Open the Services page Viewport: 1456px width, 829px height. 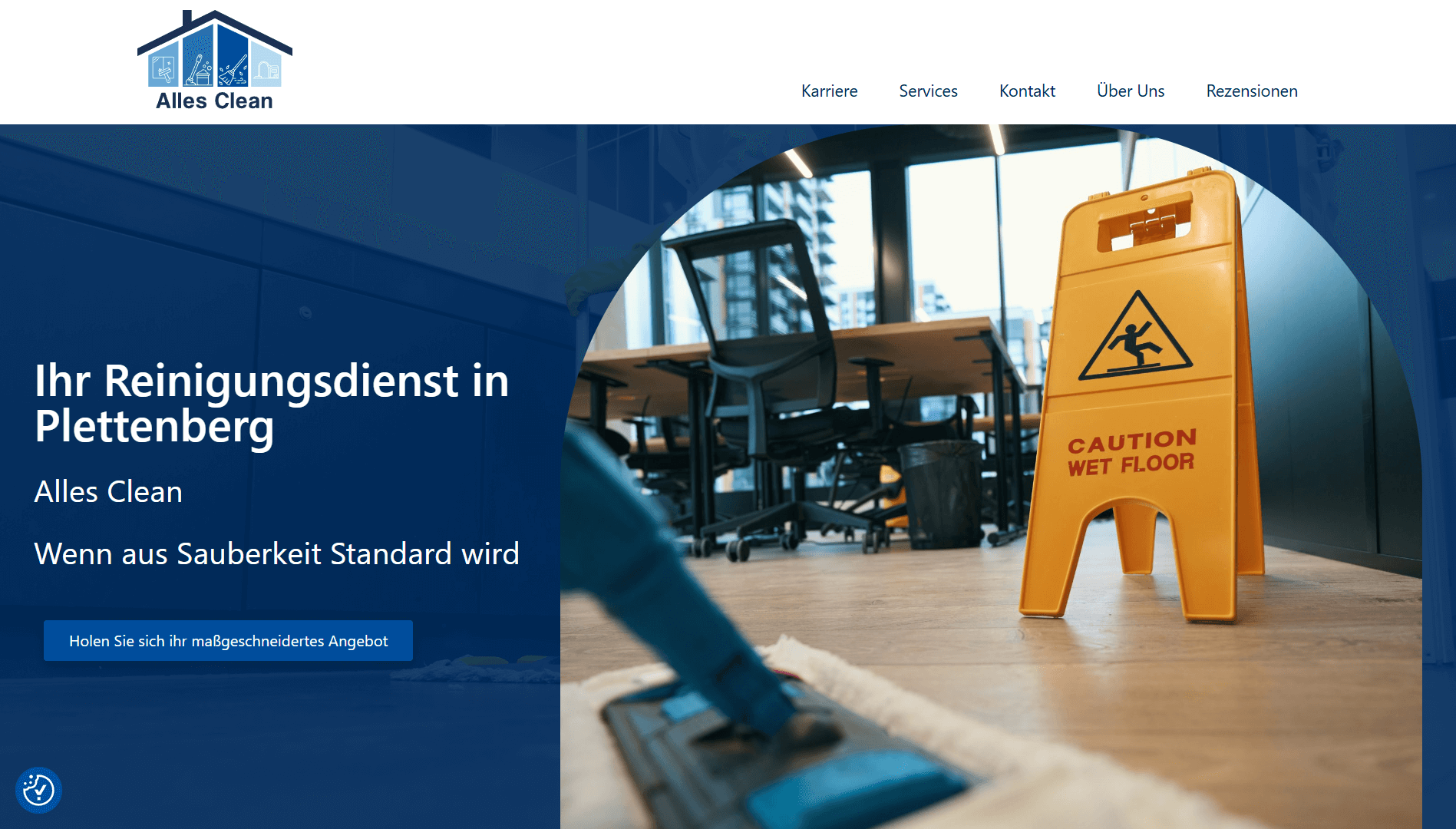coord(928,91)
